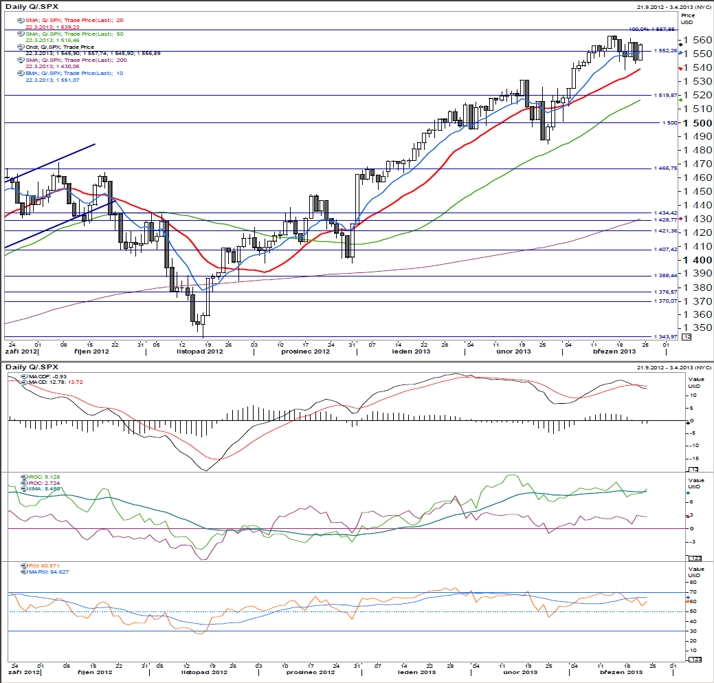This screenshot has width=714, height=683.
Task: Select the SMA 20 Trade Price legend text
Action: click(75, 20)
